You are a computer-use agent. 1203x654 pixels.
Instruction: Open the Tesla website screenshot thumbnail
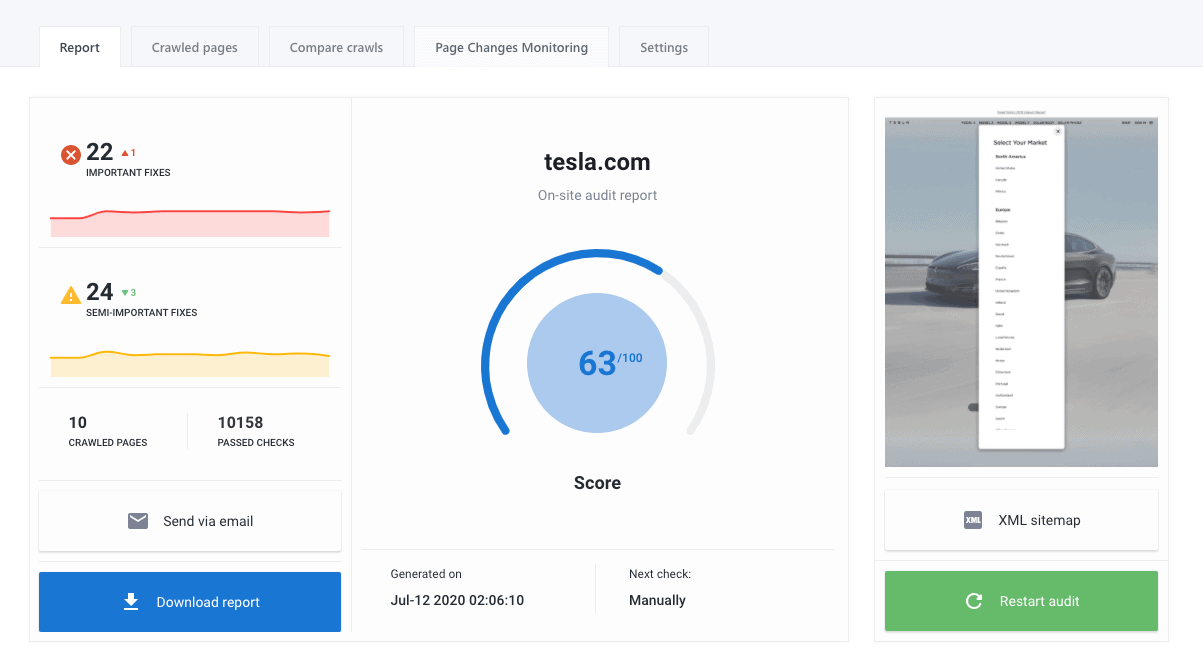coord(1021,291)
